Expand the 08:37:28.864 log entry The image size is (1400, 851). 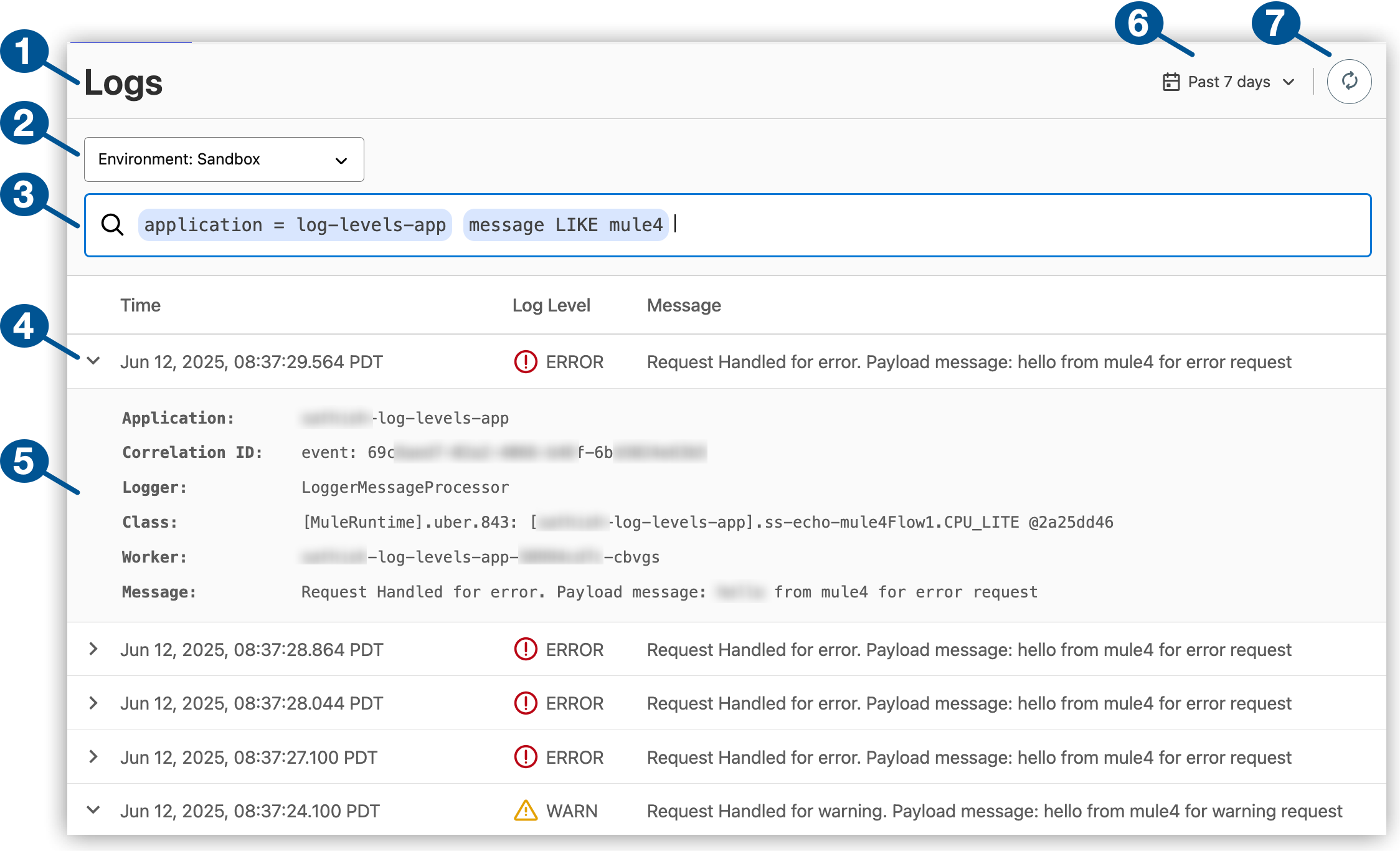tap(93, 649)
